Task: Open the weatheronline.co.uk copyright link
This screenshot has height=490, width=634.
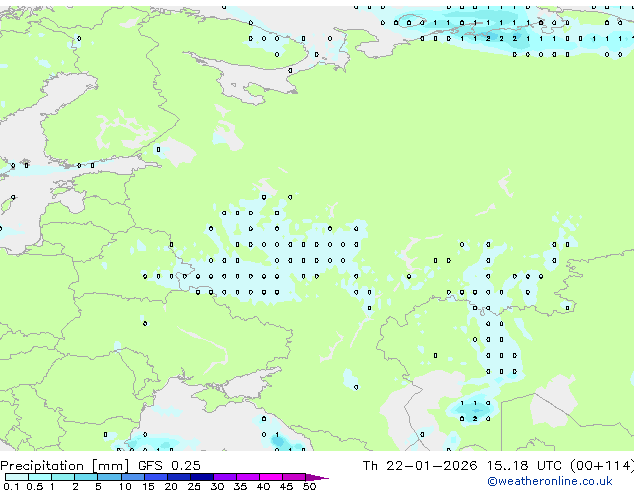Action: (x=550, y=481)
